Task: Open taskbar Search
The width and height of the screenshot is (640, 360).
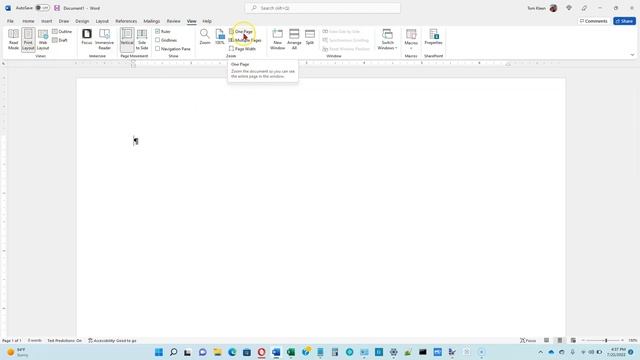Action: [173, 352]
